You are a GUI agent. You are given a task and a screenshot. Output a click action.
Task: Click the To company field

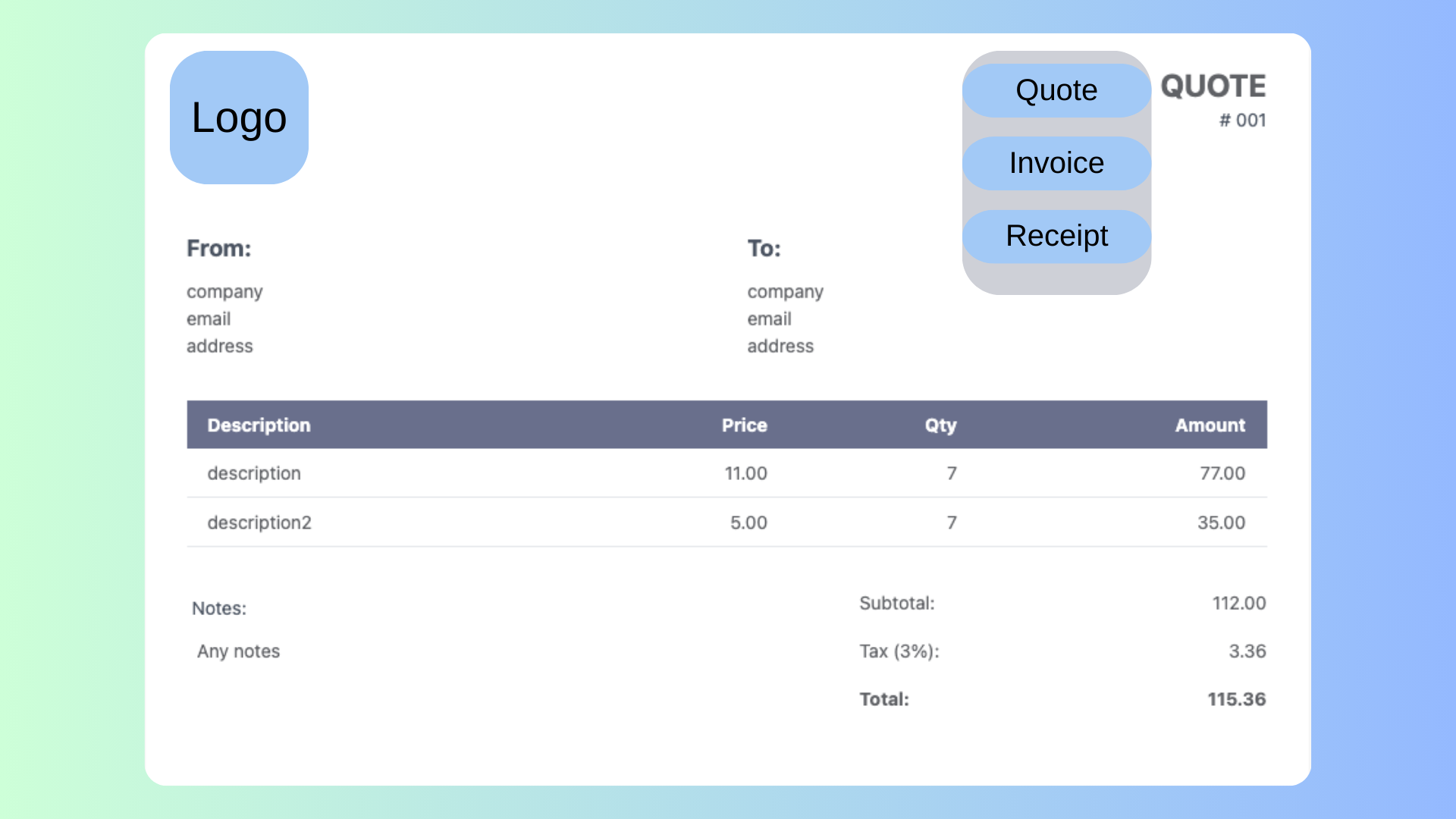[785, 292]
